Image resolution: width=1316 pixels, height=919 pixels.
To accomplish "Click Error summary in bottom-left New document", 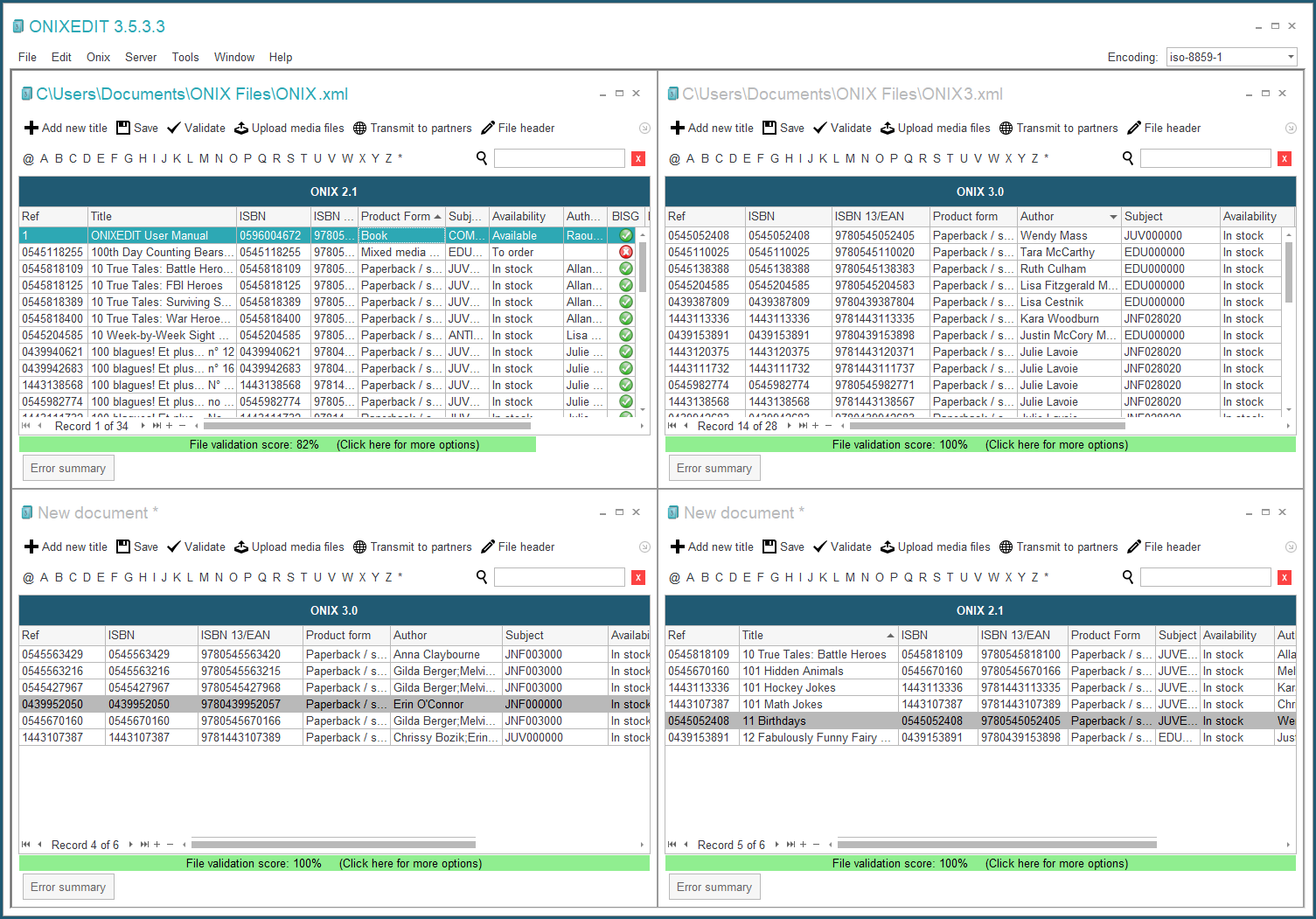I will coord(68,887).
